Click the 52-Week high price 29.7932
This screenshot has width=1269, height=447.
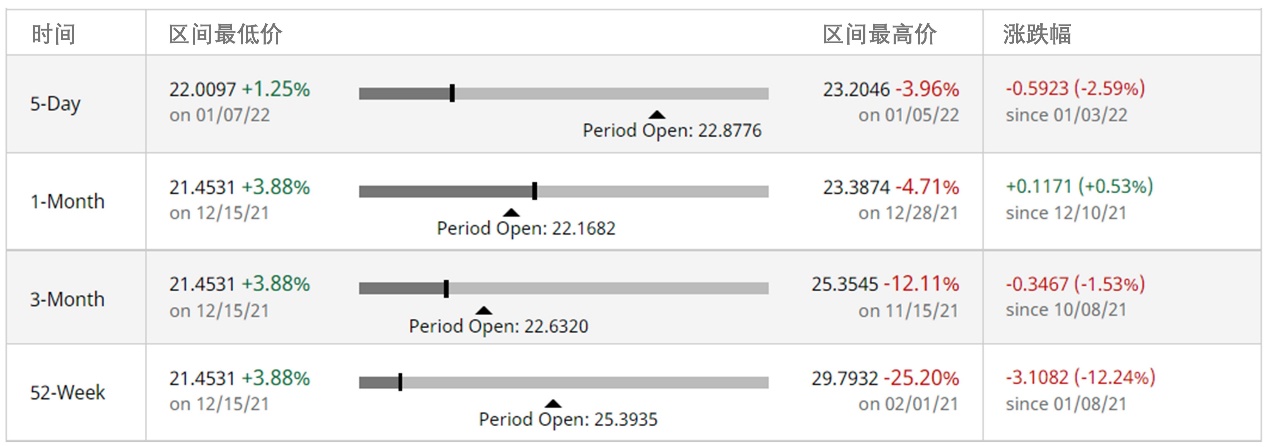[x=845, y=379]
